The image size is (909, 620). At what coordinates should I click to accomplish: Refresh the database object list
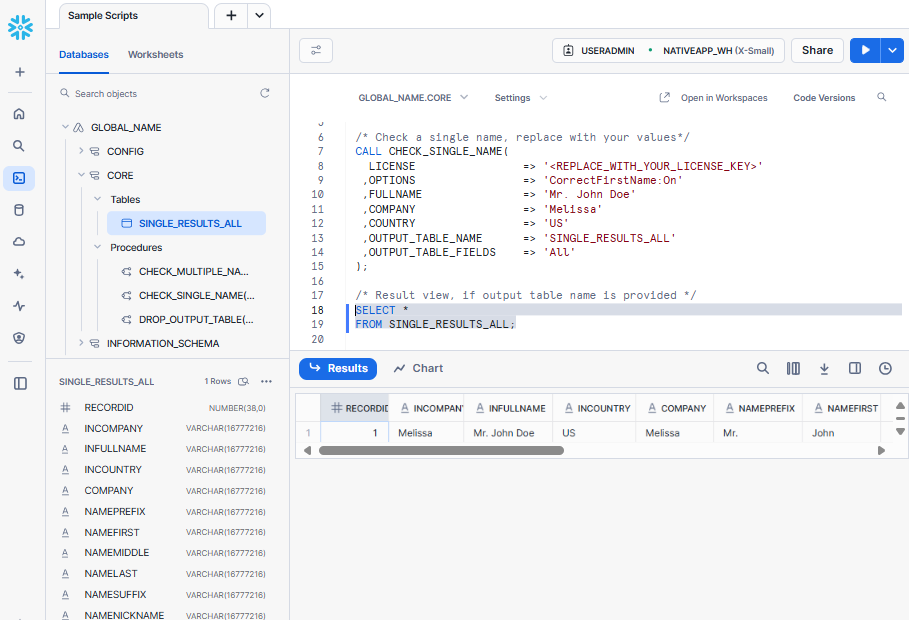pyautogui.click(x=265, y=93)
